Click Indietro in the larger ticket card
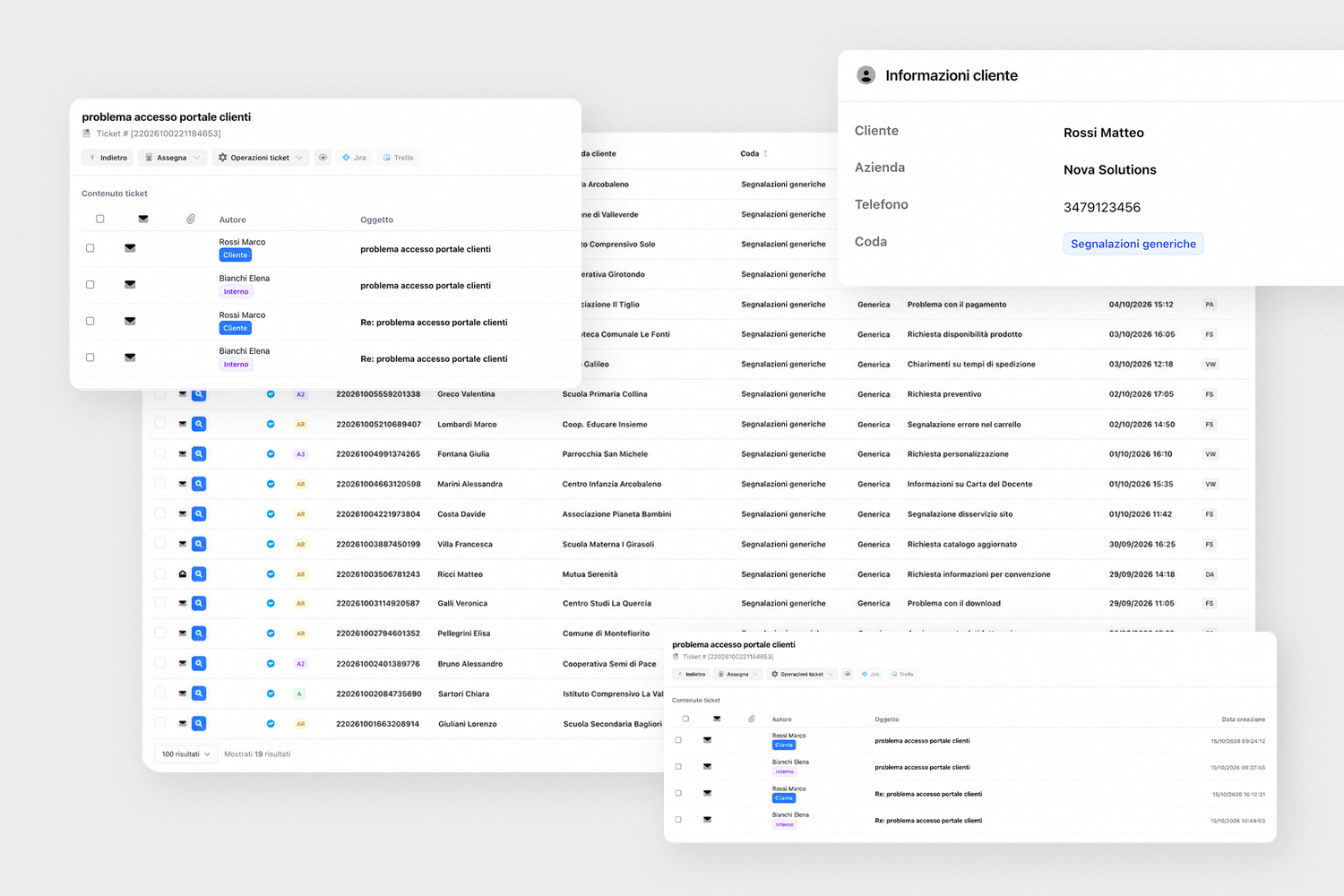 coord(108,158)
